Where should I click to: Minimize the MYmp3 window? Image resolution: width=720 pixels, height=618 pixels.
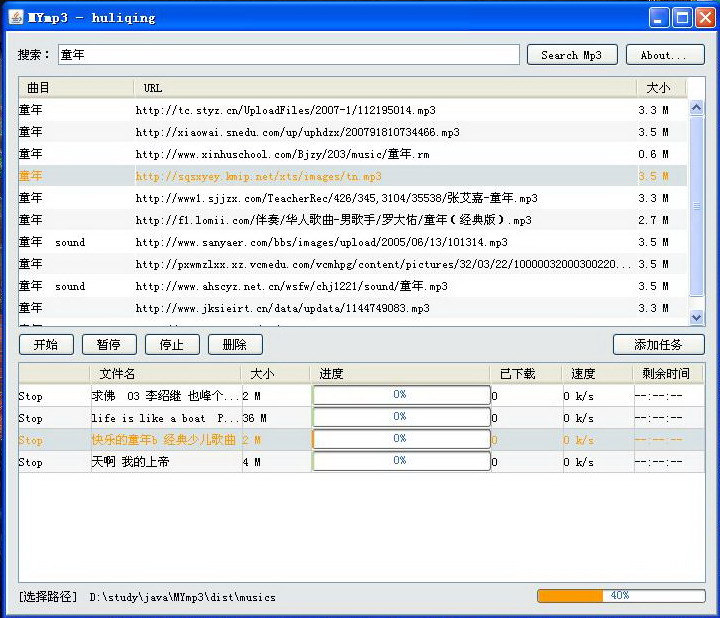pos(658,18)
